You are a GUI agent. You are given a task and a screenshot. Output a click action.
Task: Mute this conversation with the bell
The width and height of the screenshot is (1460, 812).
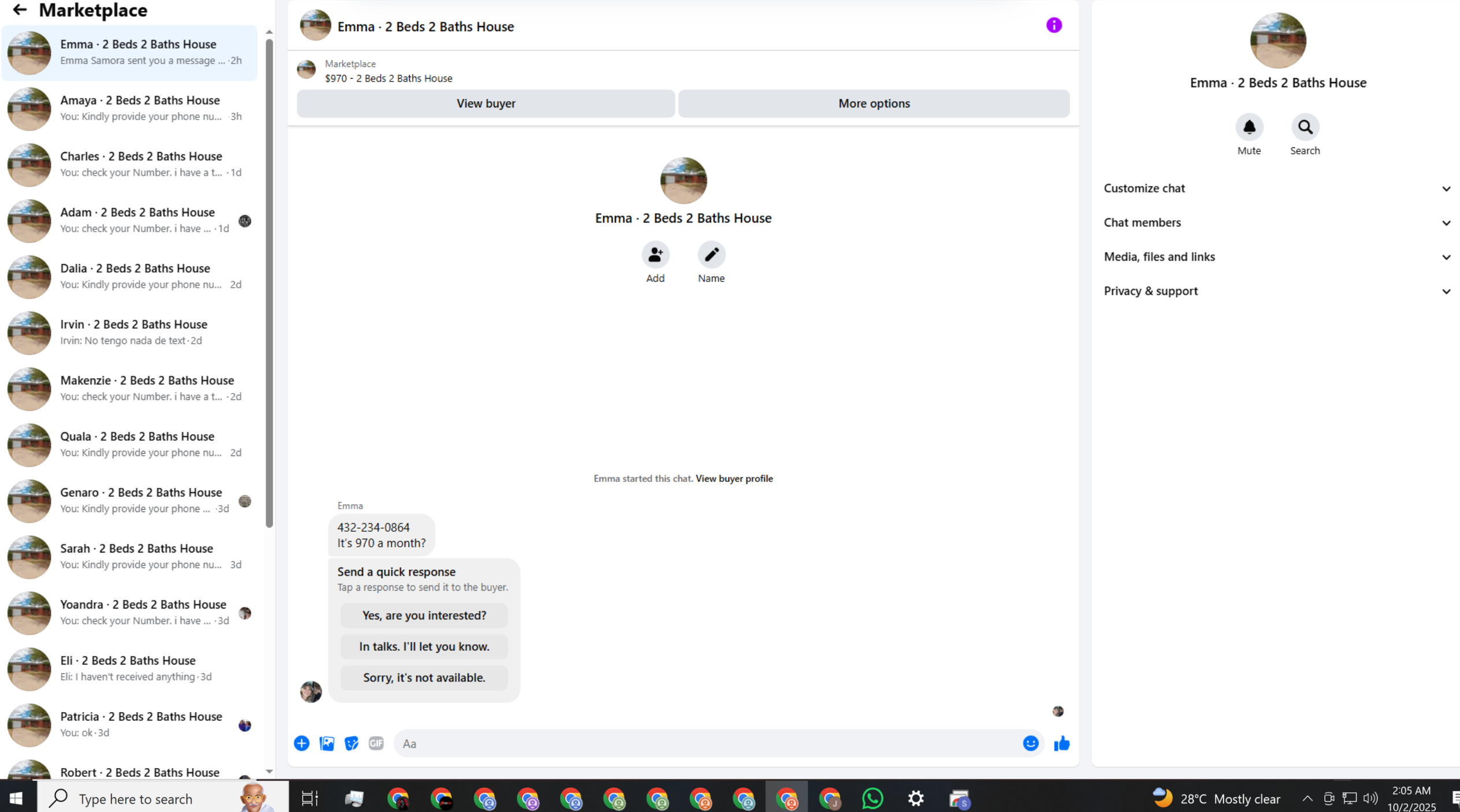pyautogui.click(x=1249, y=128)
